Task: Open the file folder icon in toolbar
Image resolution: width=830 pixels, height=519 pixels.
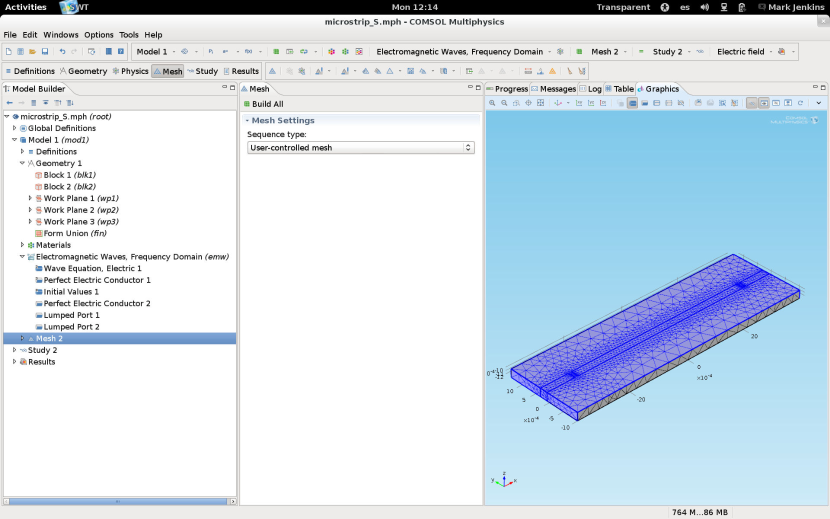Action: pos(32,52)
